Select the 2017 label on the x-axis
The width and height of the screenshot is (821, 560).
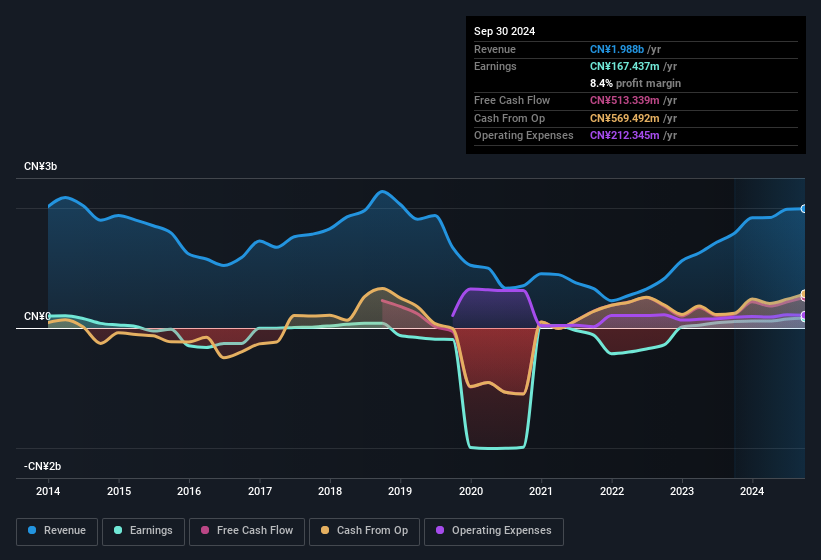[x=260, y=491]
